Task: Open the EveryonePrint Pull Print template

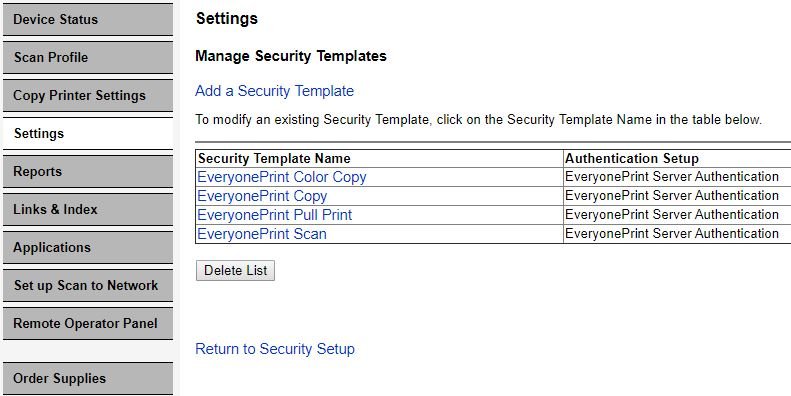Action: pyautogui.click(x=274, y=215)
